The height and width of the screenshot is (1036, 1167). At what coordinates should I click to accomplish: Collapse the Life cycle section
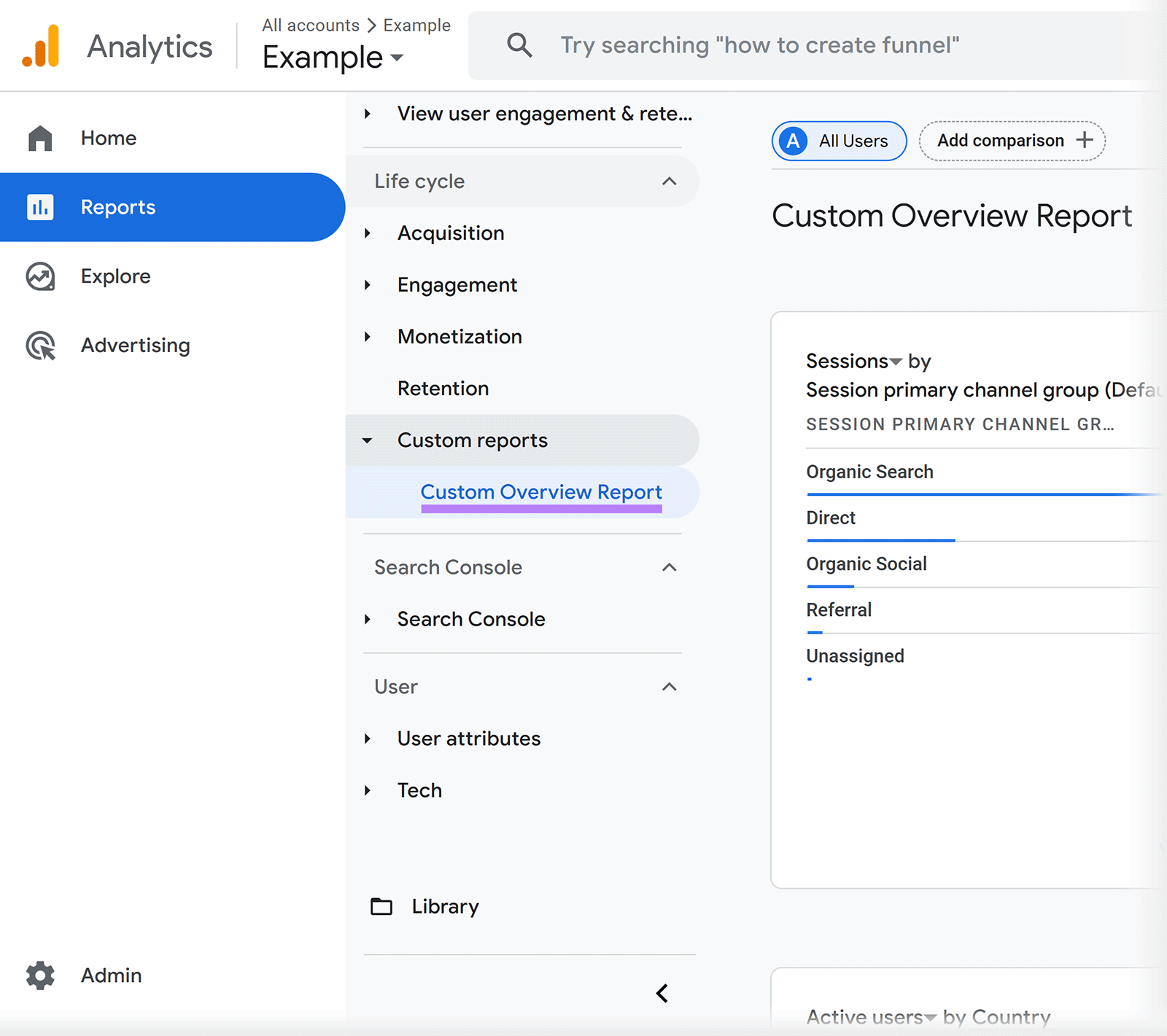[x=669, y=182]
